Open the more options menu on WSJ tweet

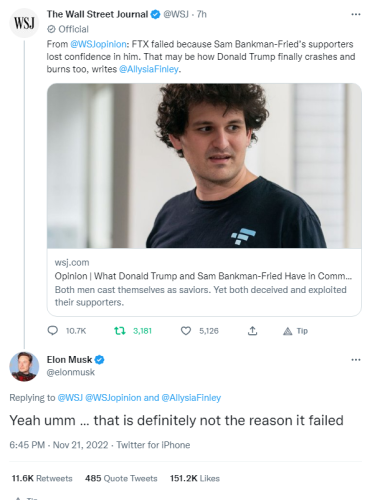356,14
